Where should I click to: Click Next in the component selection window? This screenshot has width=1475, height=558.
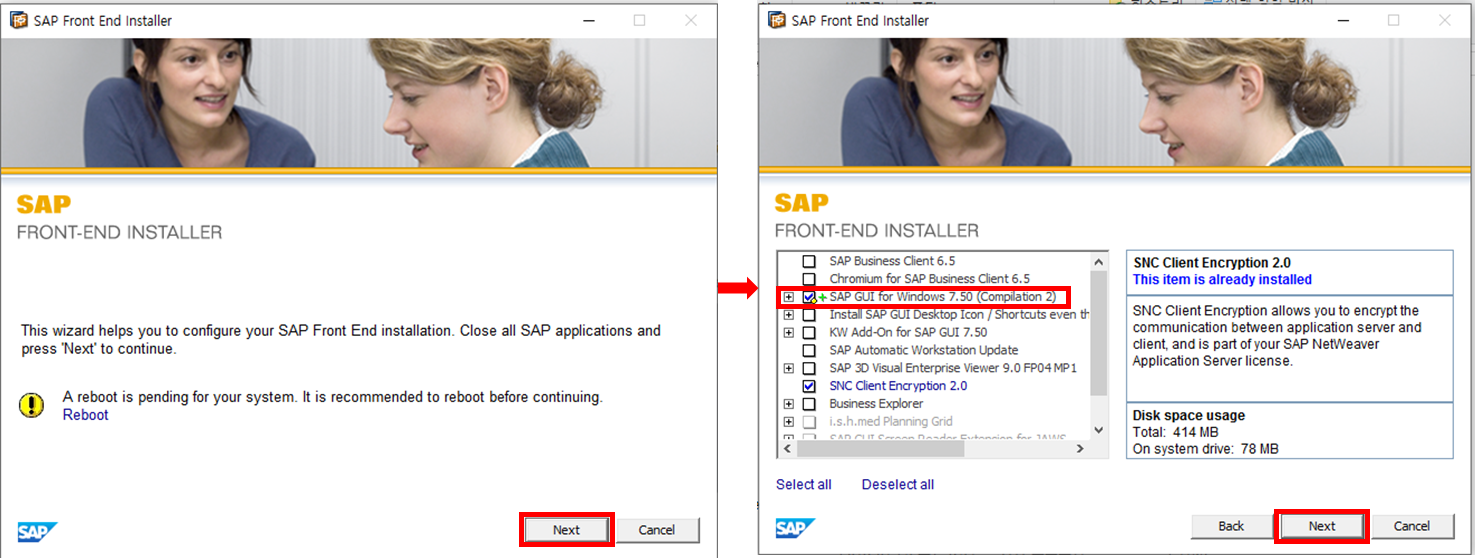(1322, 526)
